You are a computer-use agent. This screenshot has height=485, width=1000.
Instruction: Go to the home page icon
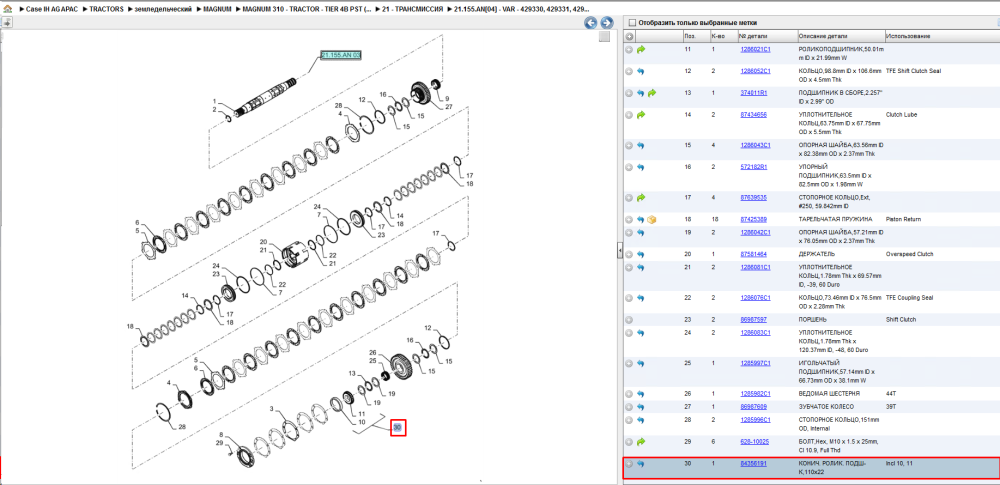[7, 10]
